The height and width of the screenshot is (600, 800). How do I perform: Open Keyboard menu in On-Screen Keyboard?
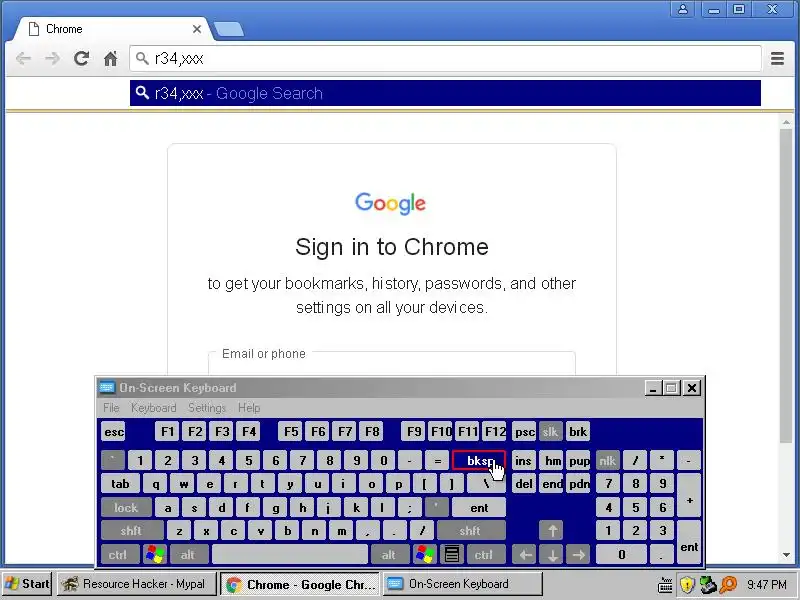153,408
